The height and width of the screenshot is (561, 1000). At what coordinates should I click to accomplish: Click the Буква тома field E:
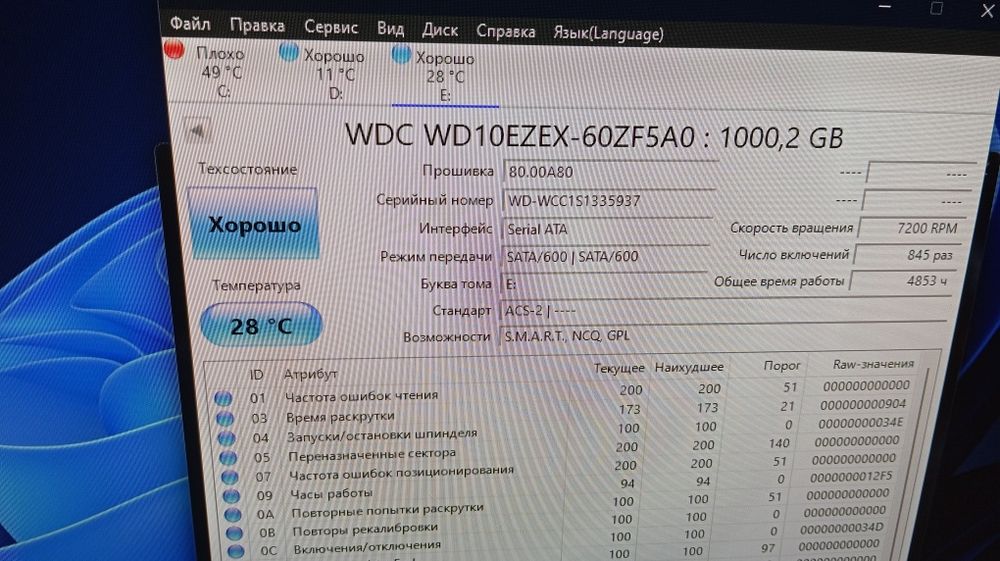click(603, 283)
